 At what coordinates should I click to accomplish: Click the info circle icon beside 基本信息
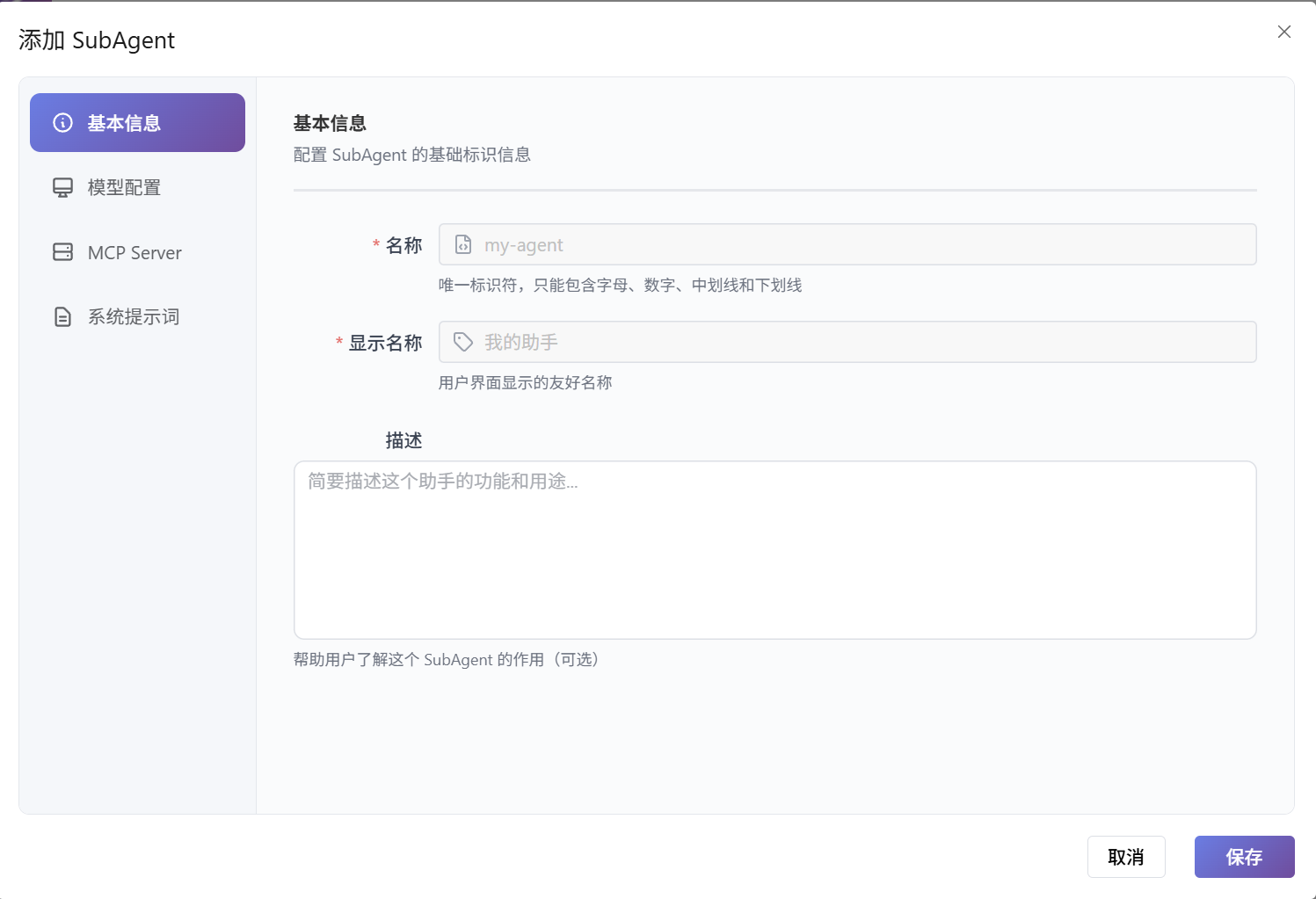(63, 123)
